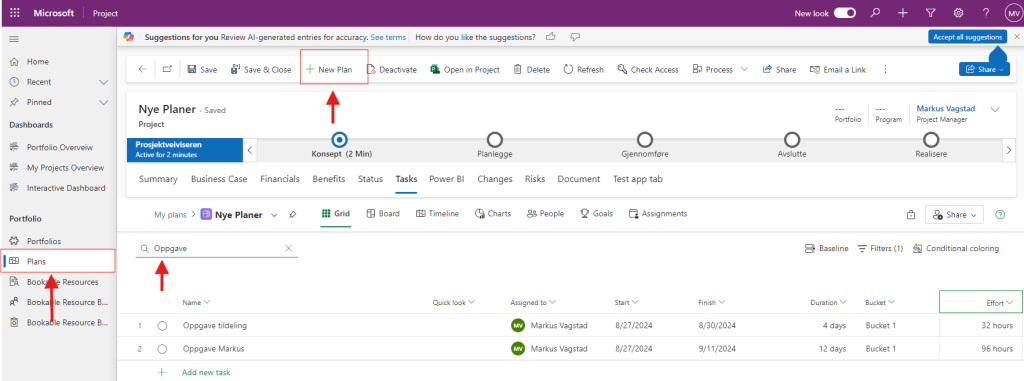Viewport: 1024px width, 381px height.
Task: Click the thumbs up feedback icon
Action: coord(551,37)
